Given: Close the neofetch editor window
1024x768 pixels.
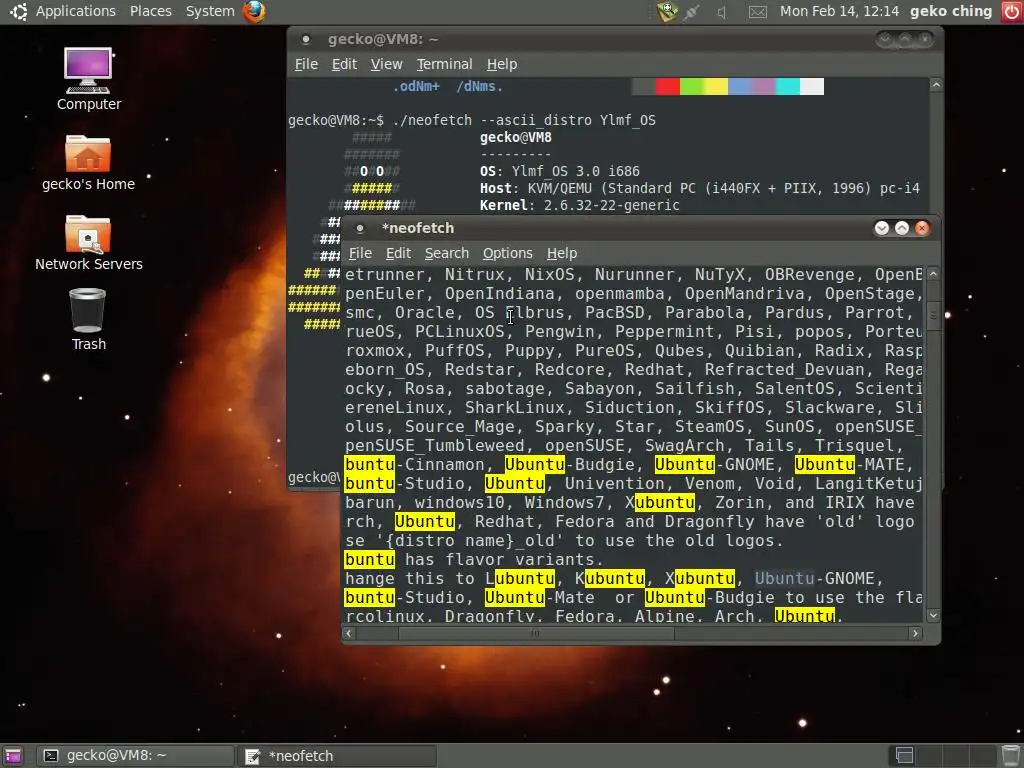Looking at the screenshot, I should click(x=922, y=228).
